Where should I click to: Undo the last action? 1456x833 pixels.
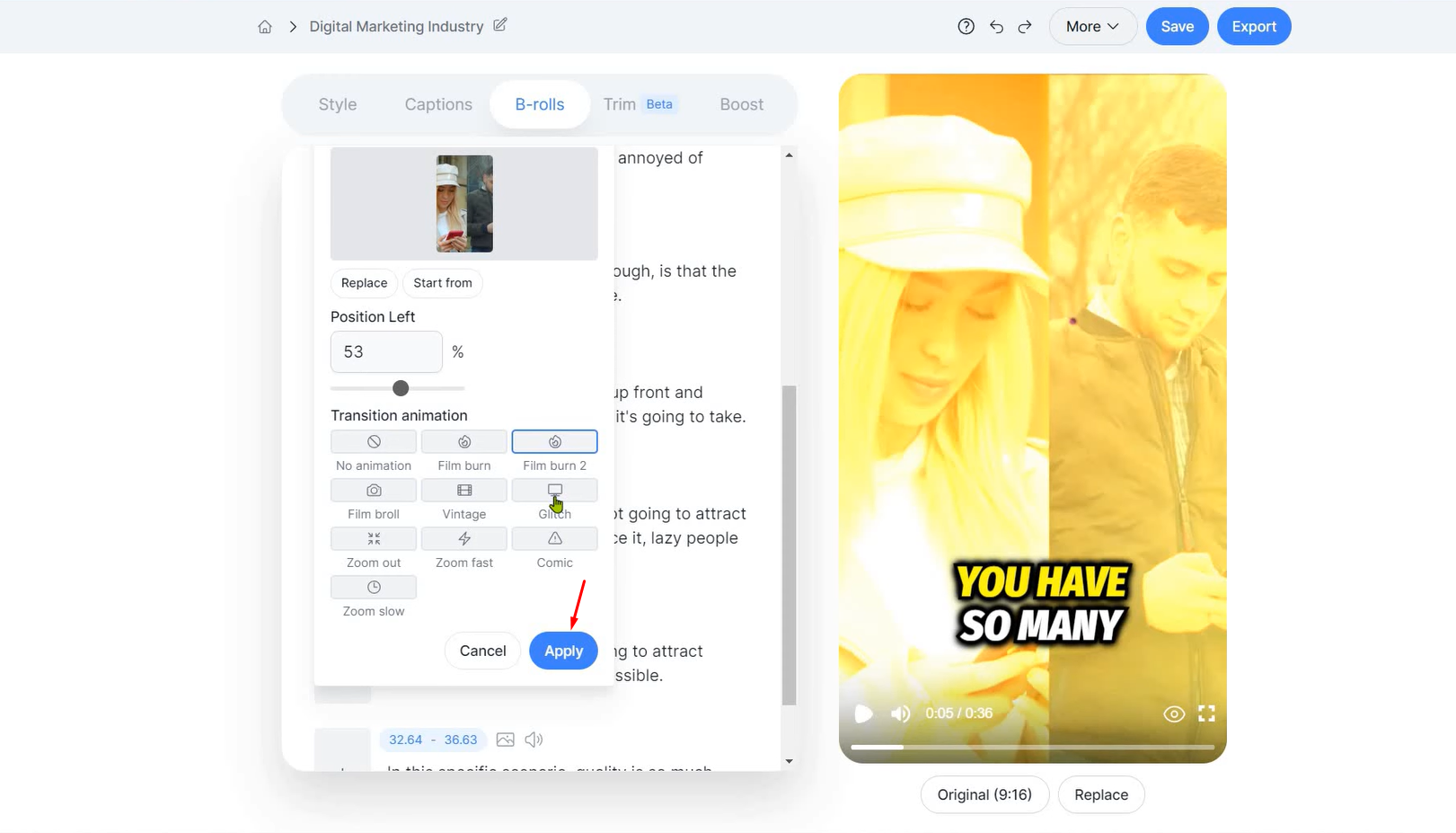[996, 27]
